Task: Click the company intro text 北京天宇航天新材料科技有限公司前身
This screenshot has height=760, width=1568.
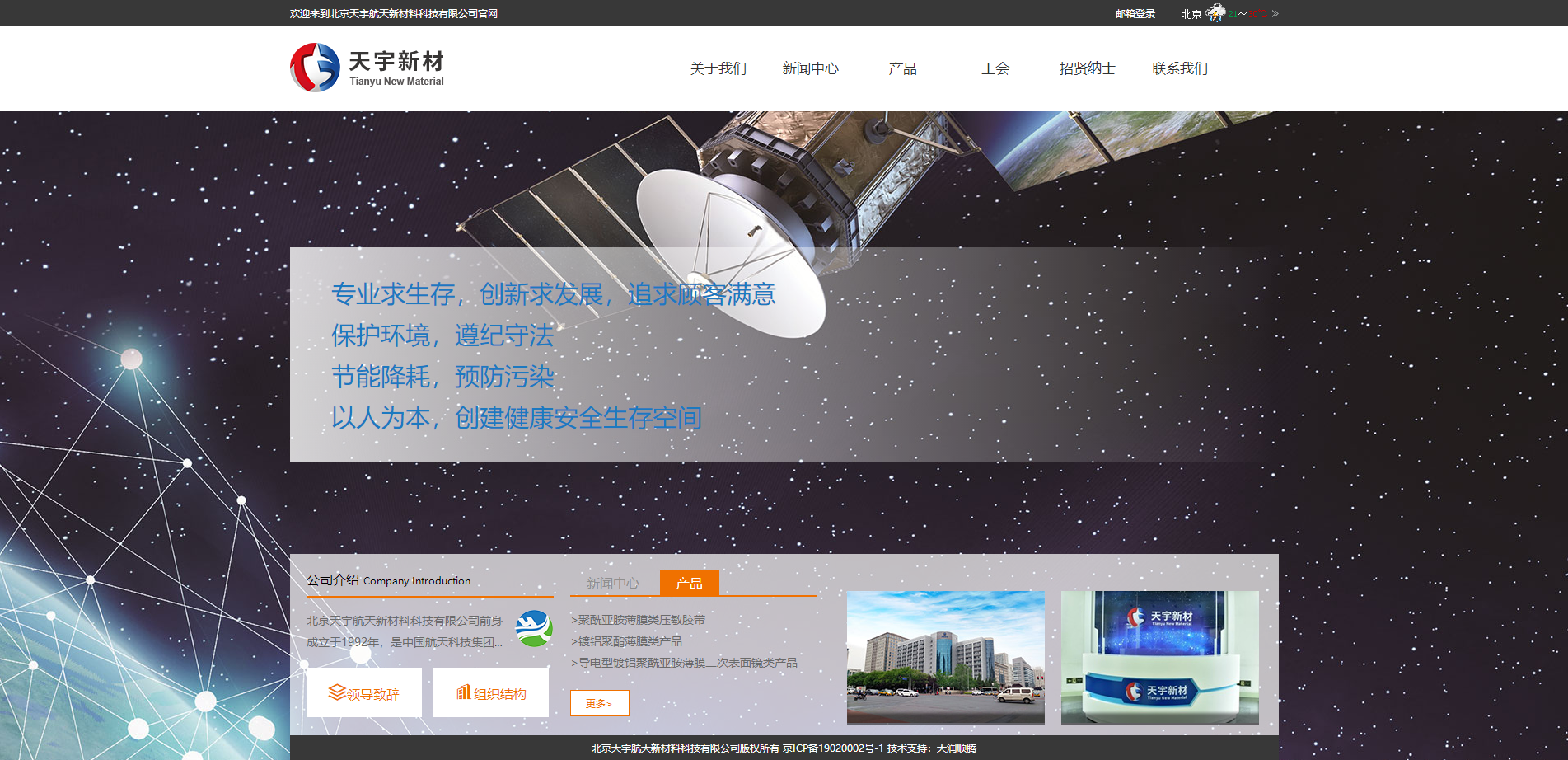Action: [x=405, y=621]
